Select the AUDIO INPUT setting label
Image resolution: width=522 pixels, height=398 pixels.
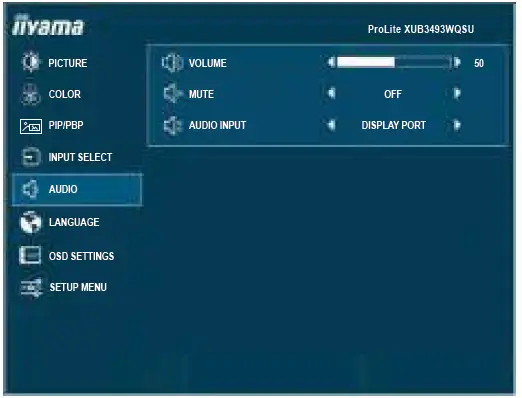(217, 125)
